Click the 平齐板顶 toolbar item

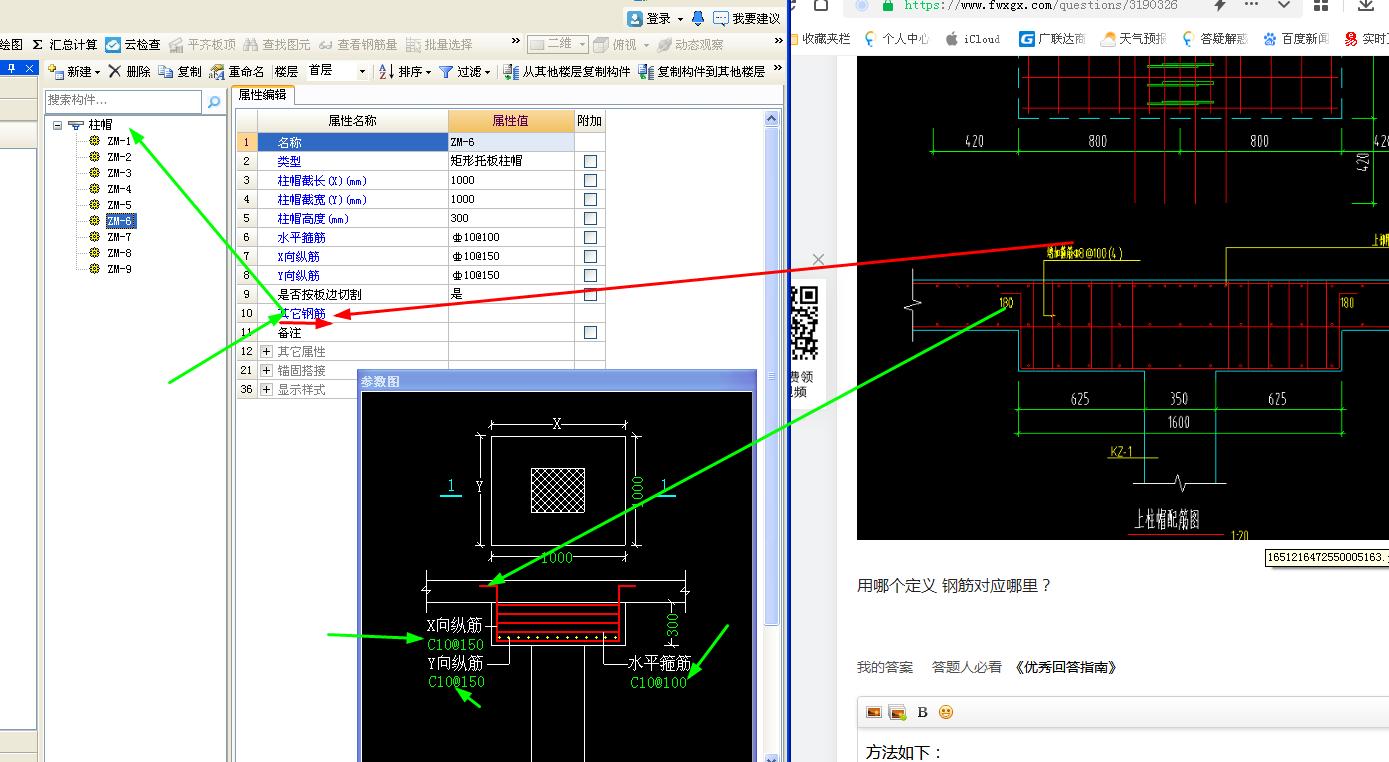point(203,45)
